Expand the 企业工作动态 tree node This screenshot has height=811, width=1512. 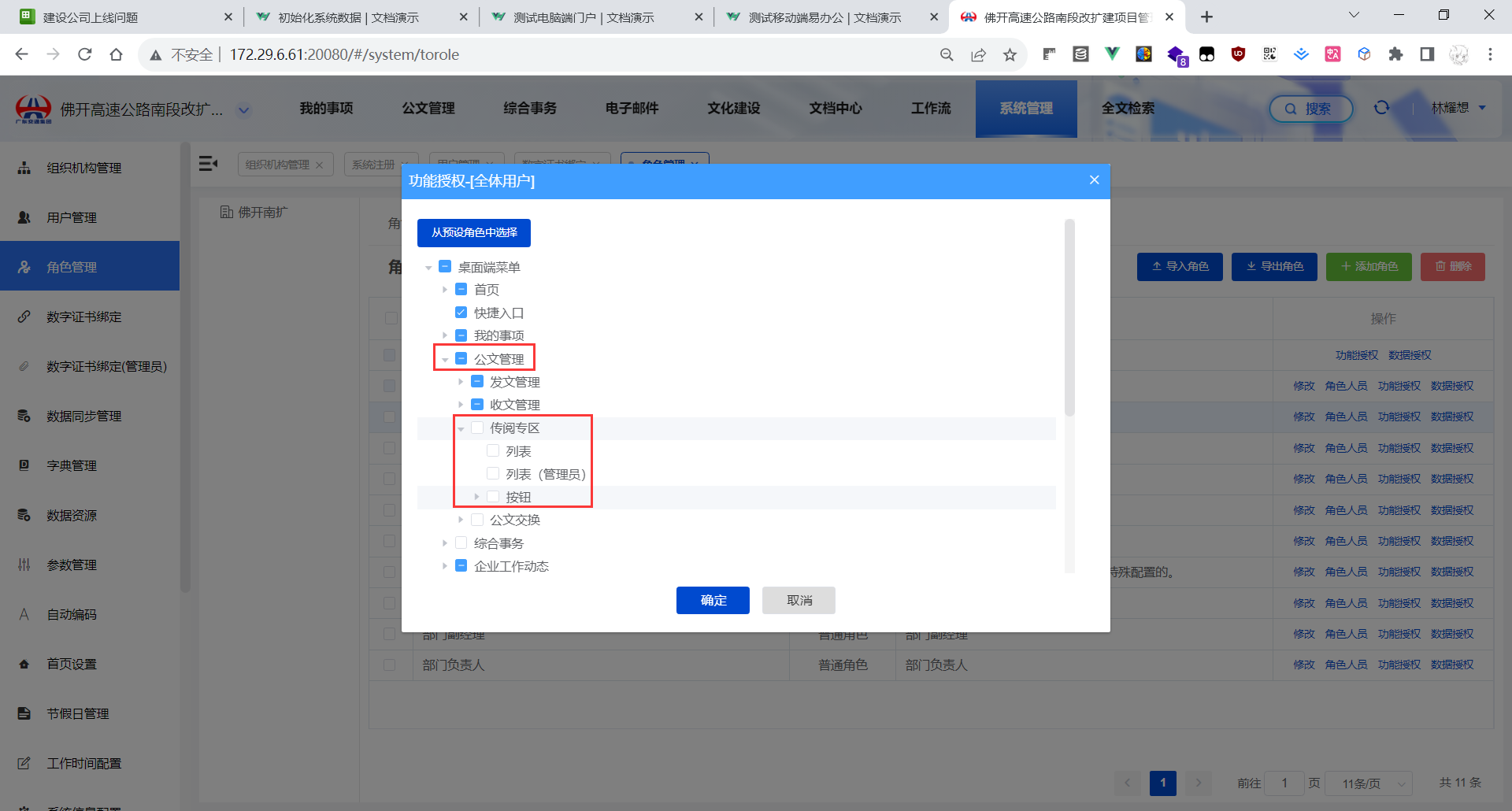point(445,566)
